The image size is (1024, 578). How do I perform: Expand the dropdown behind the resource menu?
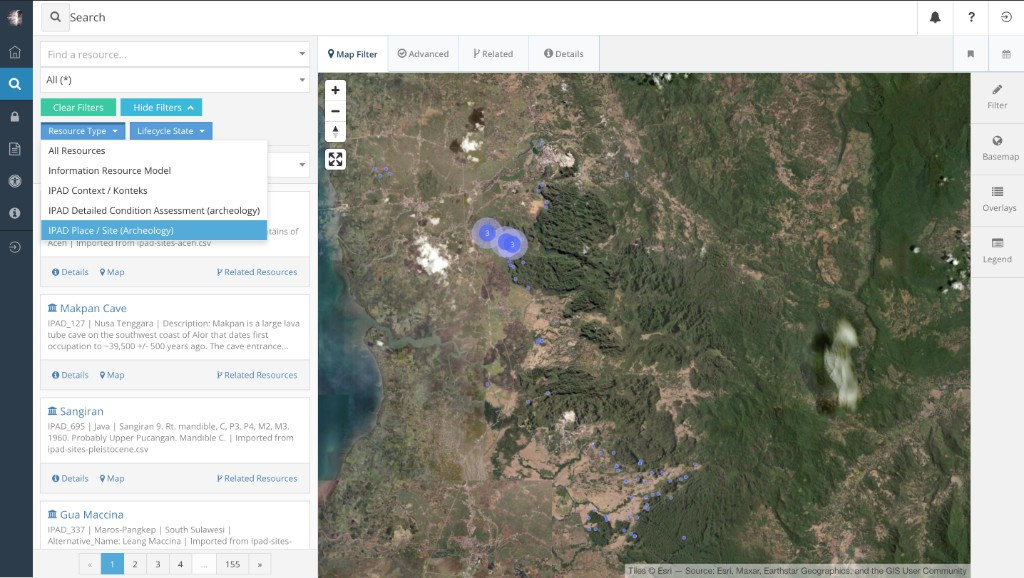pos(302,165)
